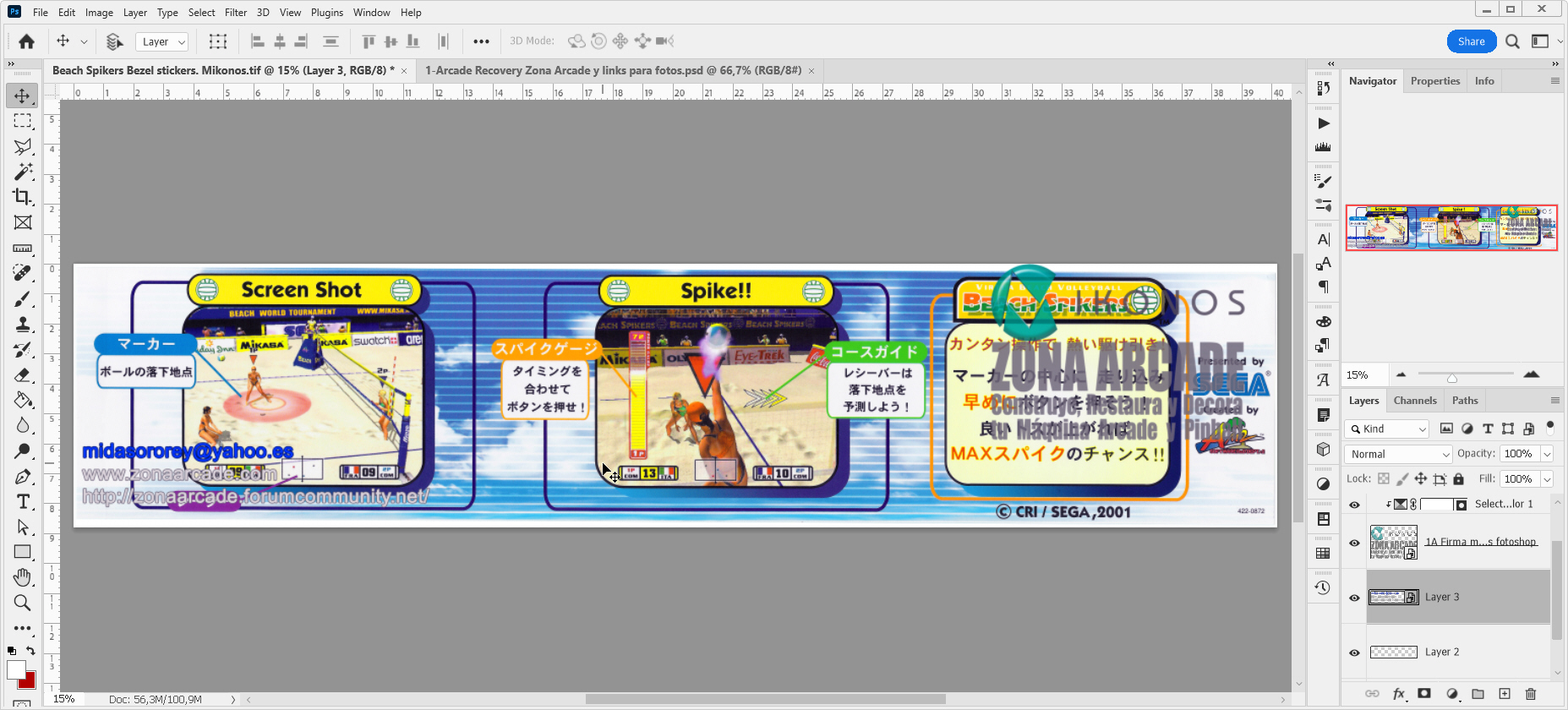Zoom out with Navigator small mountains button

click(1401, 374)
